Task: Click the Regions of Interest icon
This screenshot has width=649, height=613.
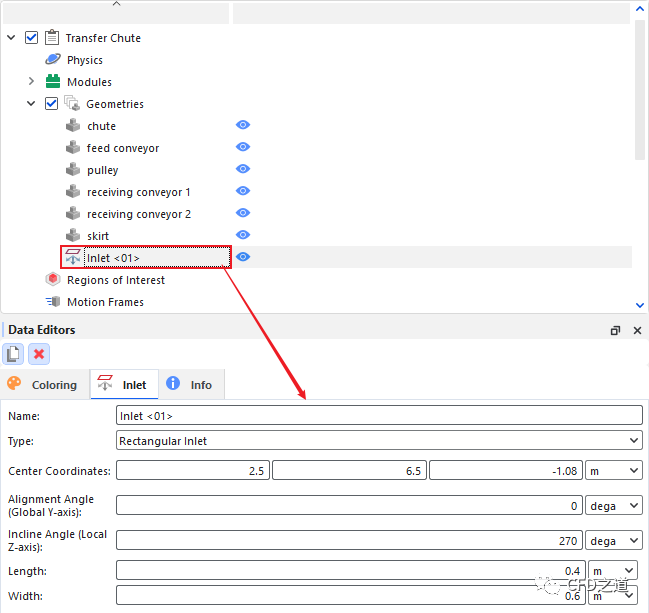Action: pos(53,280)
